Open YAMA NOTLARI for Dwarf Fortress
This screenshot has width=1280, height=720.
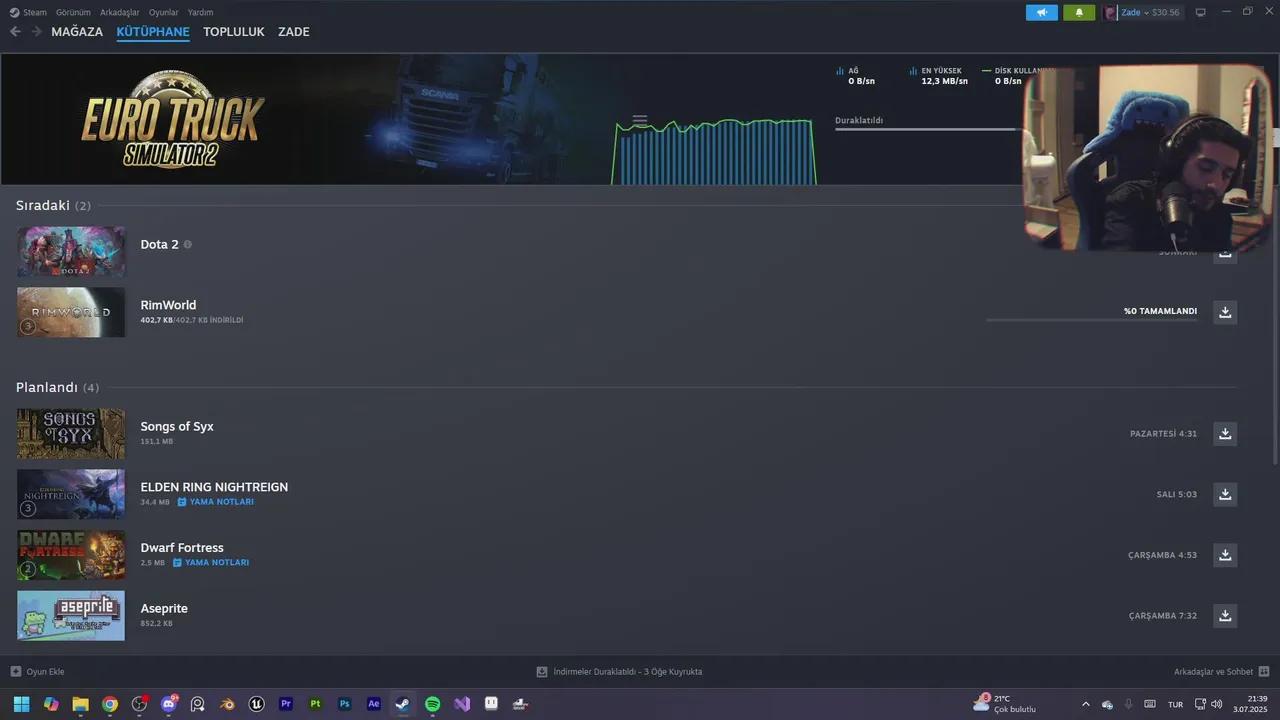tap(211, 563)
